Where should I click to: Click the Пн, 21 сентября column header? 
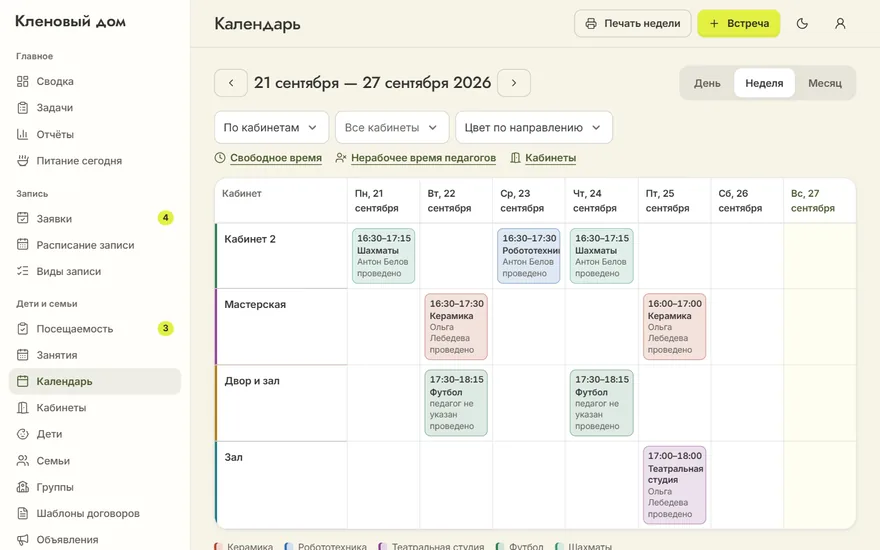tap(383, 201)
